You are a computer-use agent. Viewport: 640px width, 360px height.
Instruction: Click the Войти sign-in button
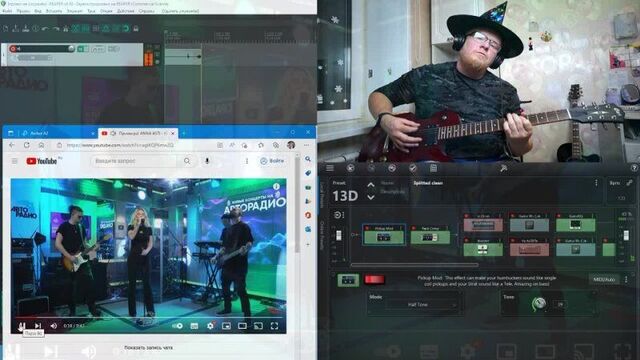point(272,161)
